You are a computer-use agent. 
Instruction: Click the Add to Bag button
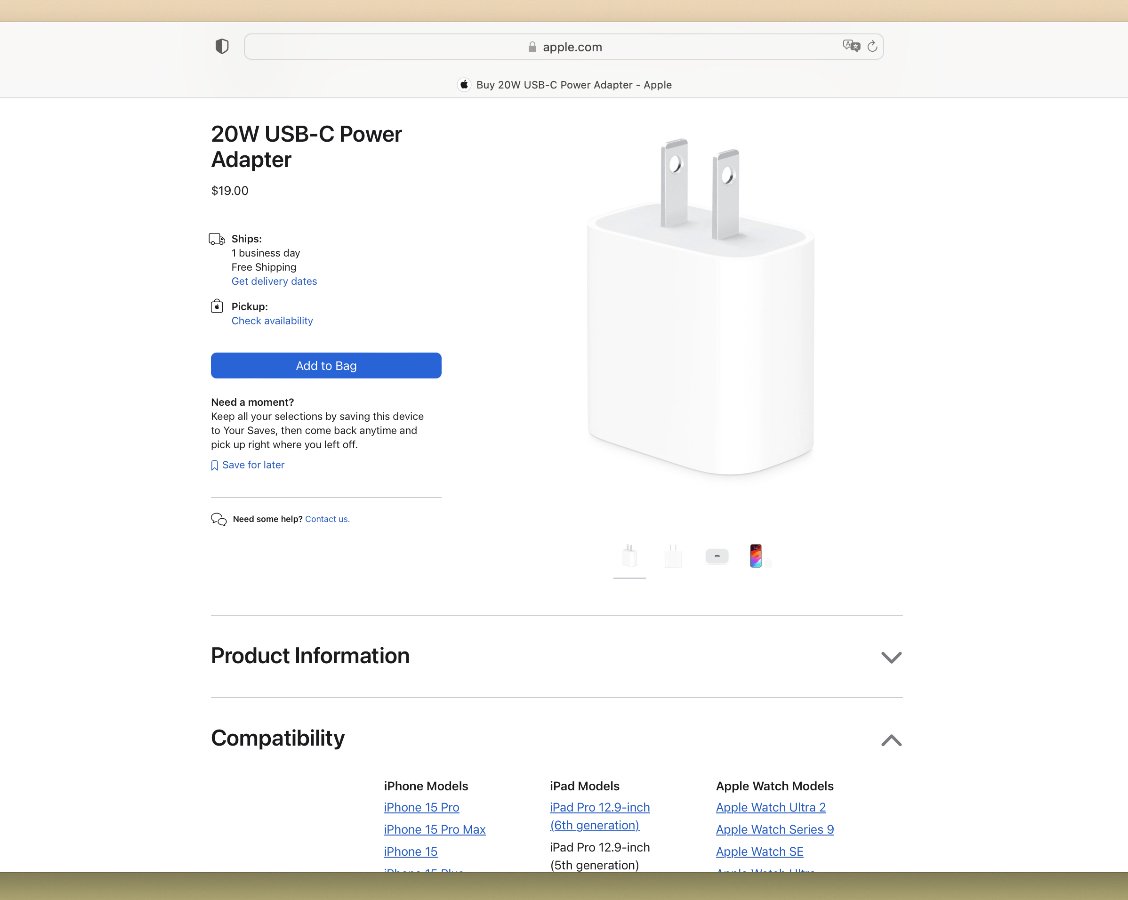coord(326,365)
